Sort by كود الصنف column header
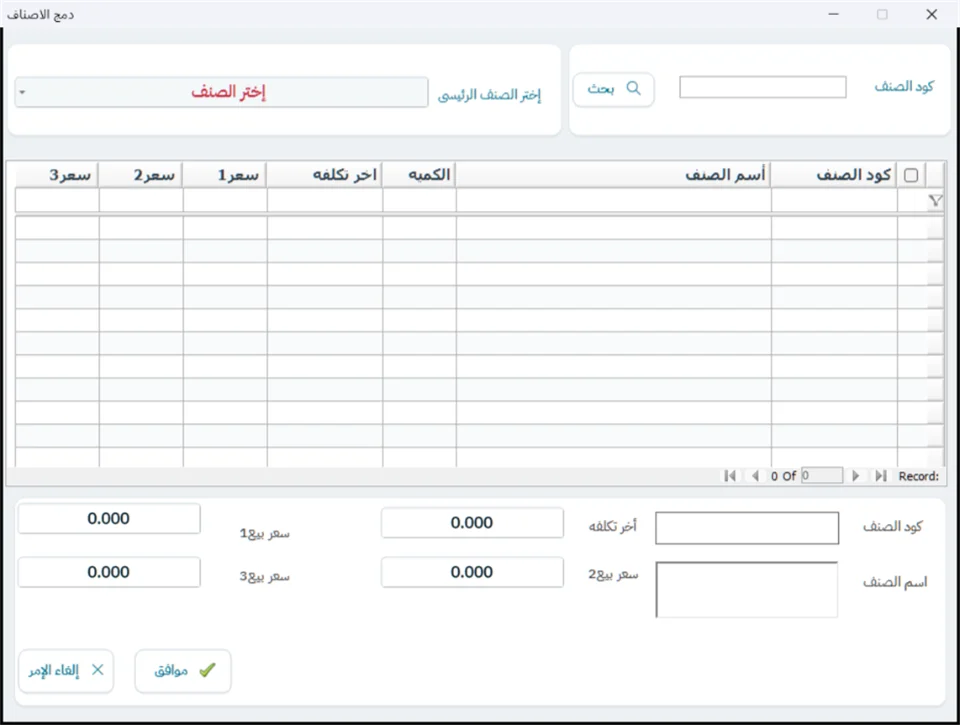Screen dimensions: 960x725 point(834,175)
